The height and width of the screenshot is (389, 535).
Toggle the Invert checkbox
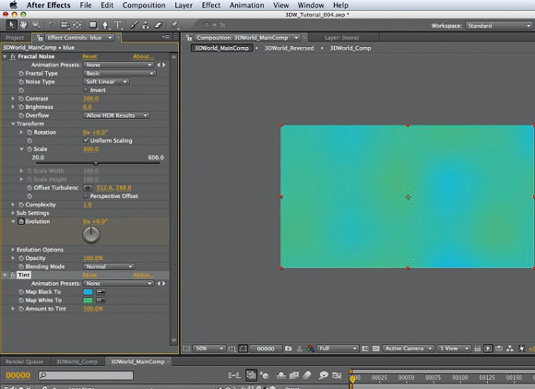(86, 90)
